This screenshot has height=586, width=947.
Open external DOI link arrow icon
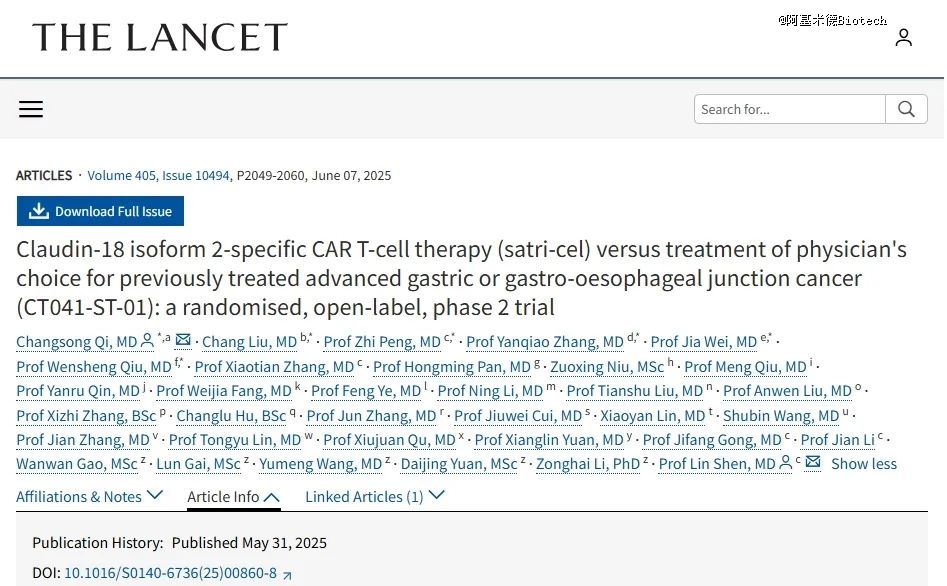287,575
